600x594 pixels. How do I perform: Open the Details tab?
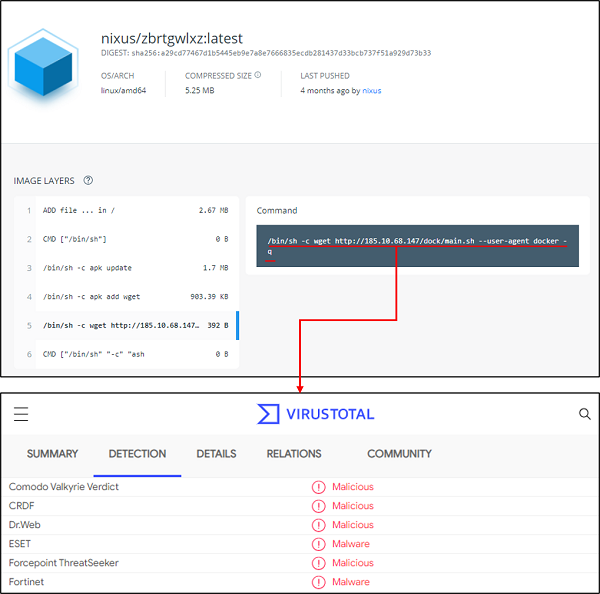tap(216, 454)
